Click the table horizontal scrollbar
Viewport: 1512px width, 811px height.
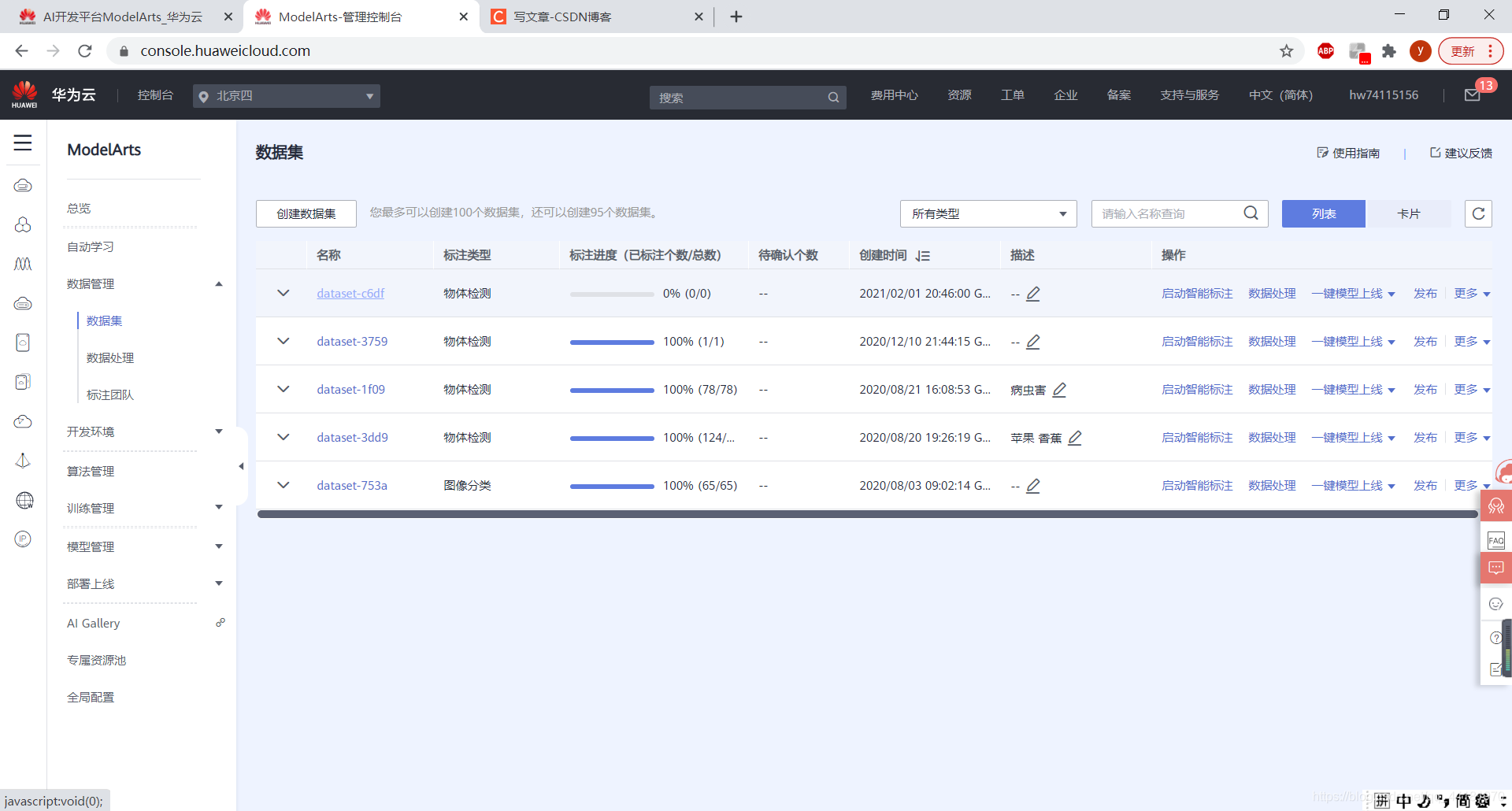pos(867,514)
